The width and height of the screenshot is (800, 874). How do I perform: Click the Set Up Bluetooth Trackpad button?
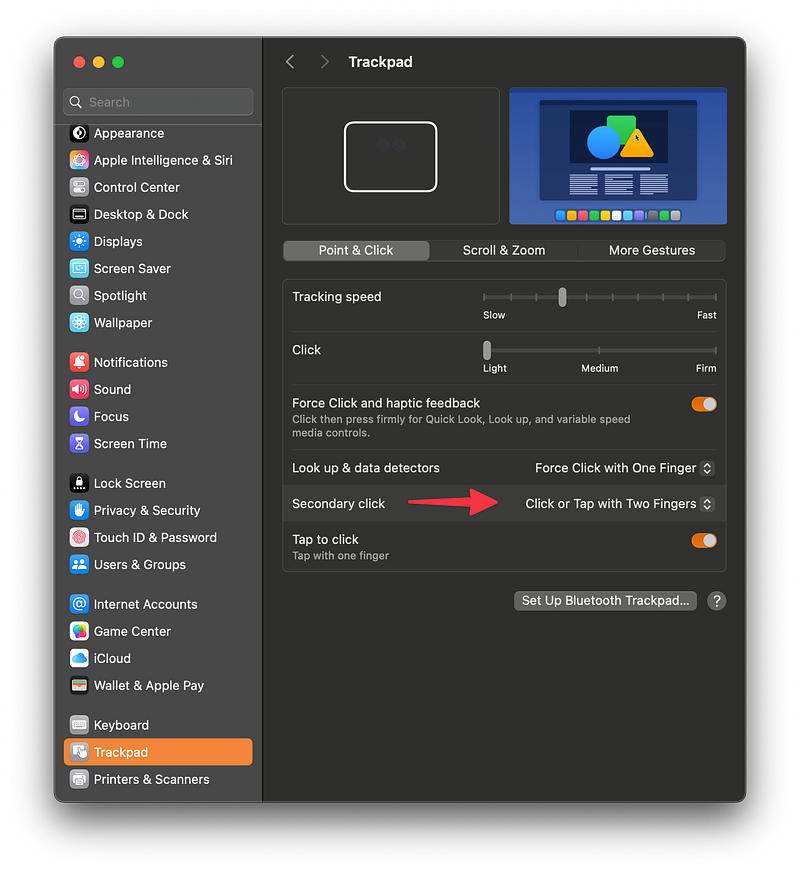[605, 600]
